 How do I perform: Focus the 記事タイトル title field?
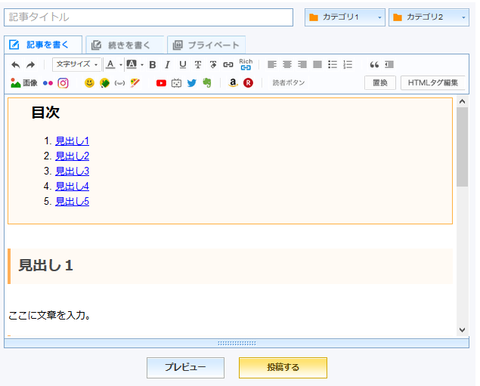coord(149,17)
